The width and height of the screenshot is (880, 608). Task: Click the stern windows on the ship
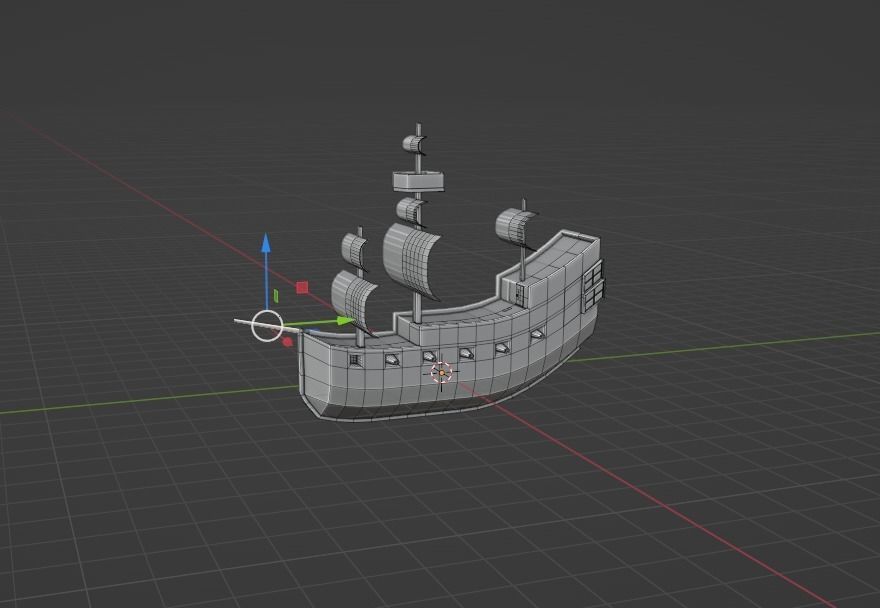(x=594, y=286)
